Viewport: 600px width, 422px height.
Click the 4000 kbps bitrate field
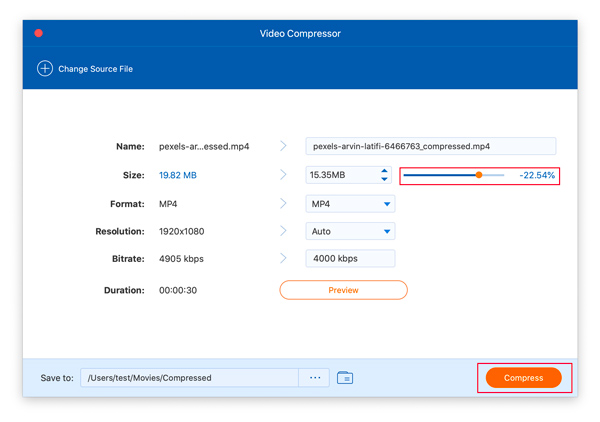pyautogui.click(x=350, y=258)
